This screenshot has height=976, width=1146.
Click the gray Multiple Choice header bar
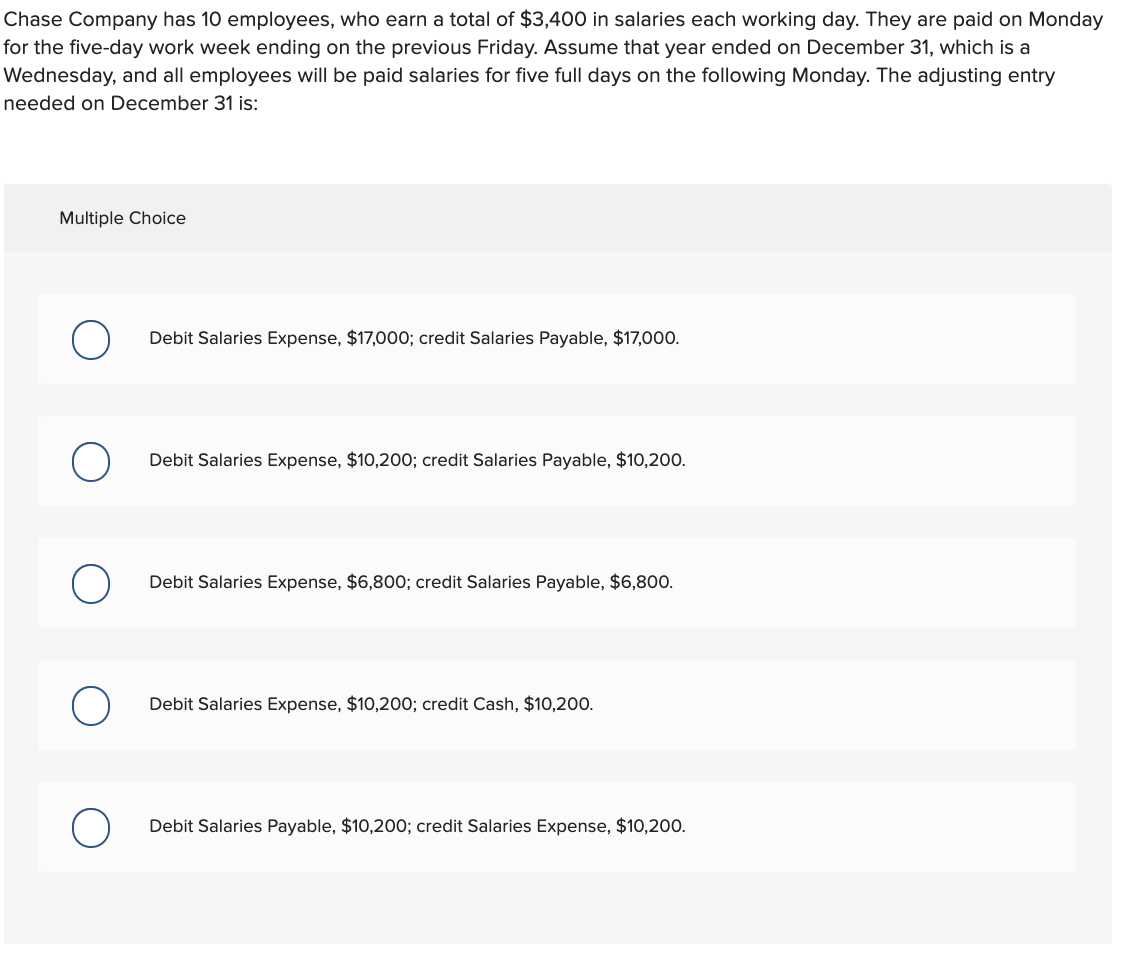pyautogui.click(x=558, y=219)
